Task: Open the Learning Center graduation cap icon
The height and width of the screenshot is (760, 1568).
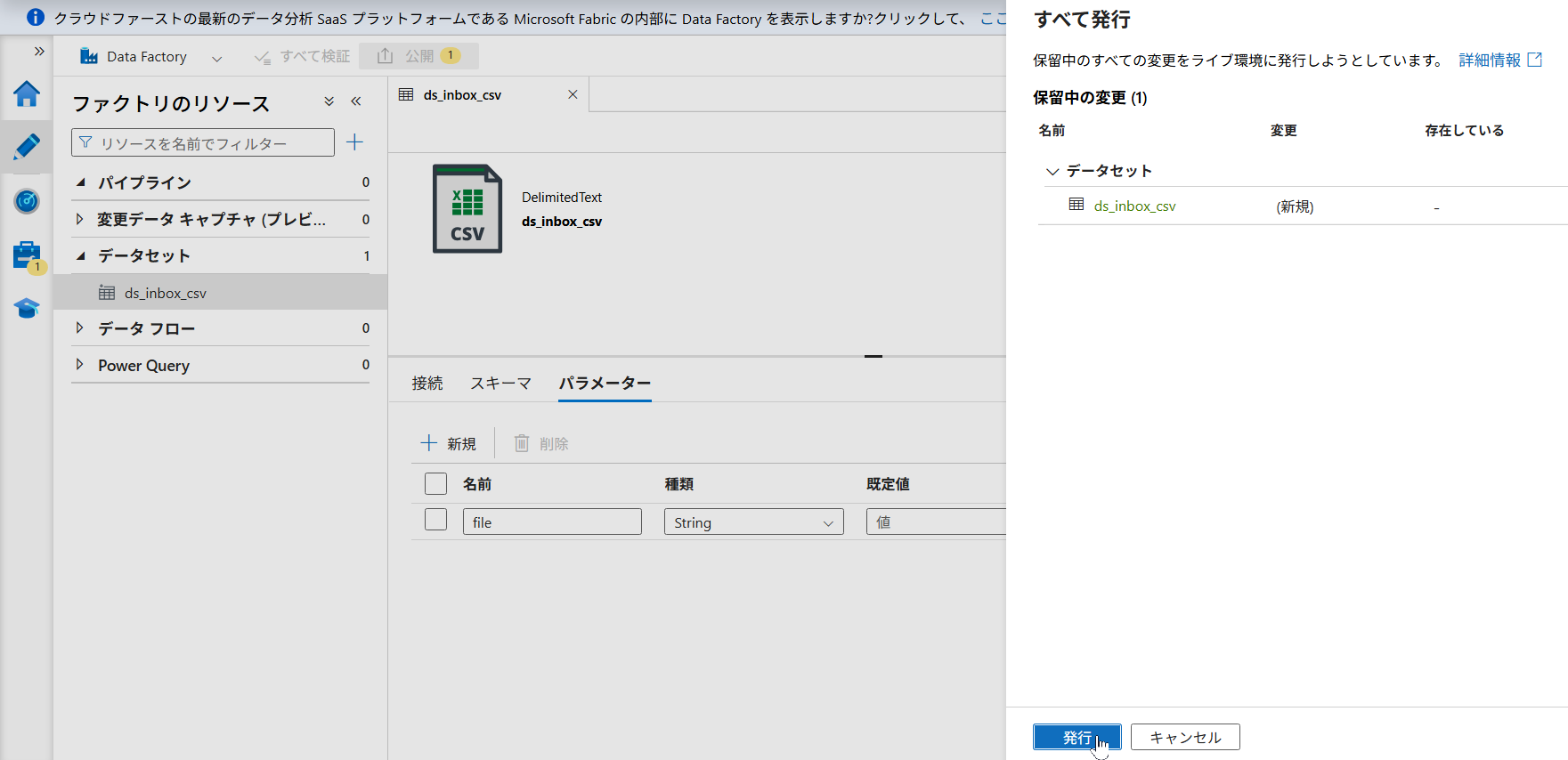Action: click(x=27, y=309)
